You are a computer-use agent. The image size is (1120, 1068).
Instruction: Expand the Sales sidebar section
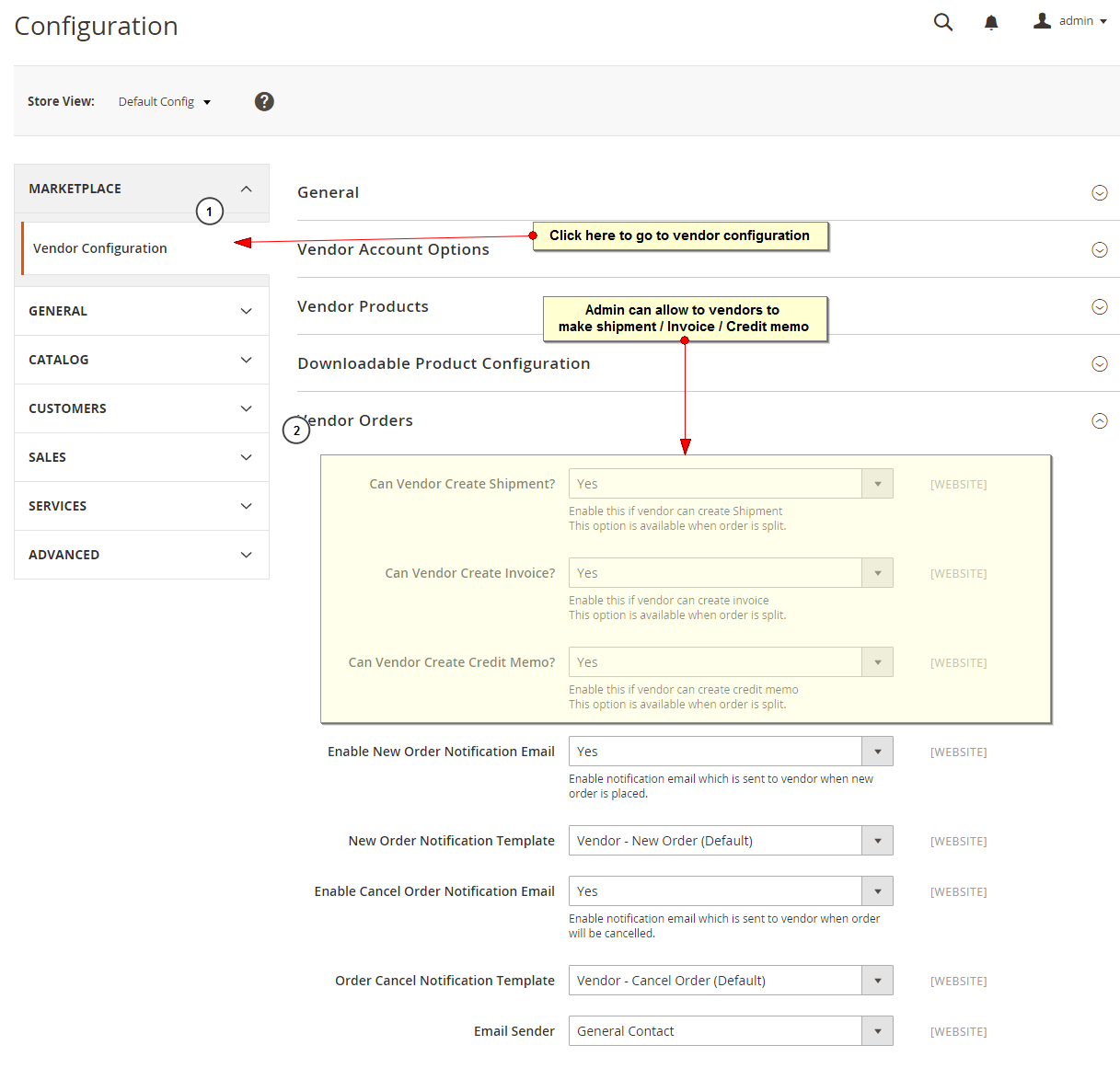142,457
